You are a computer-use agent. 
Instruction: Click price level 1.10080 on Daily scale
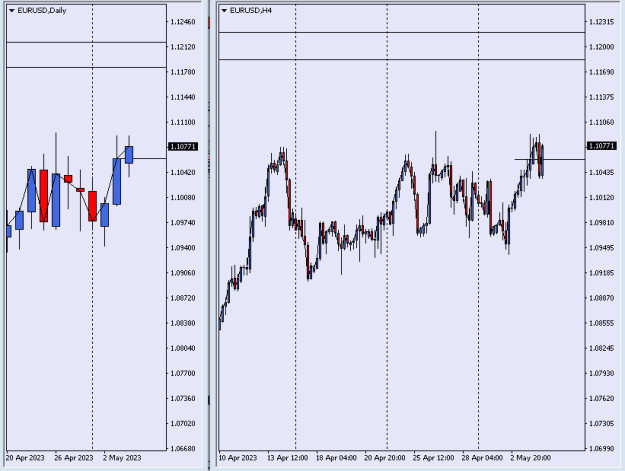pos(183,198)
